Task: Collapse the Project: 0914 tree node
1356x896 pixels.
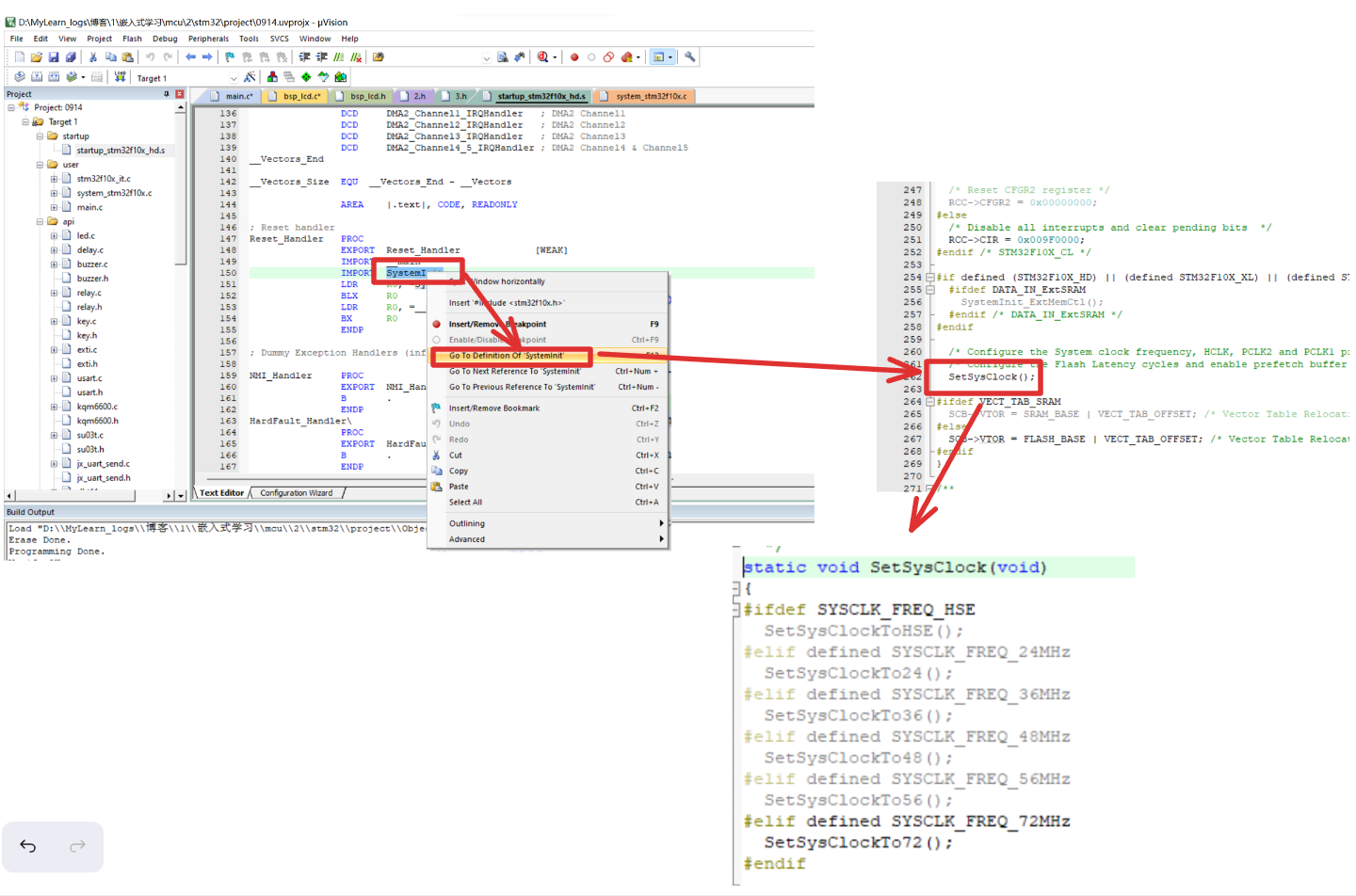Action: pyautogui.click(x=11, y=107)
